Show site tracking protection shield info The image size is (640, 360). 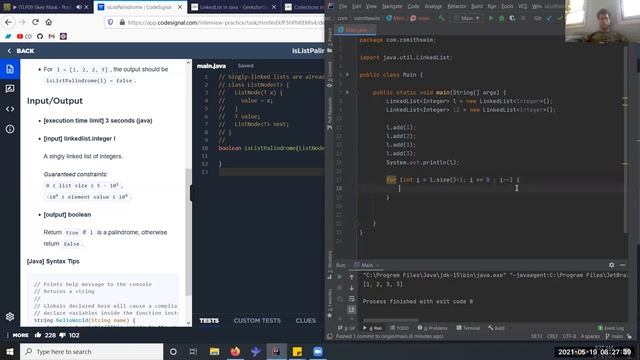(110, 22)
